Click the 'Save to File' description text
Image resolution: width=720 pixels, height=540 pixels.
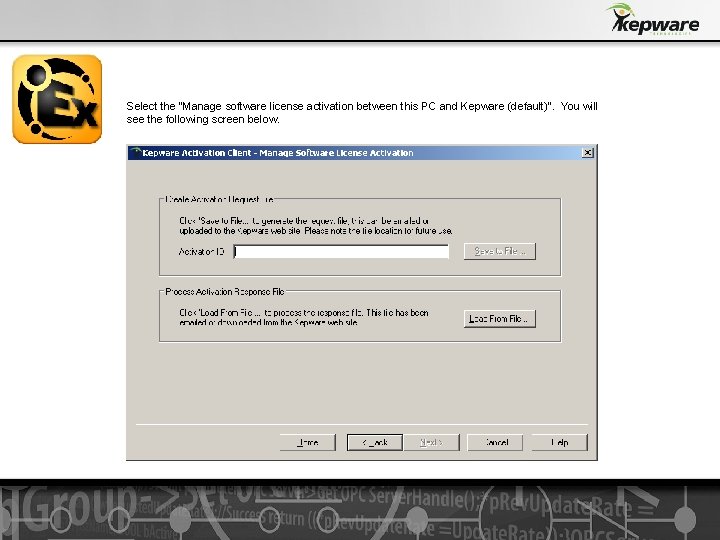point(316,225)
